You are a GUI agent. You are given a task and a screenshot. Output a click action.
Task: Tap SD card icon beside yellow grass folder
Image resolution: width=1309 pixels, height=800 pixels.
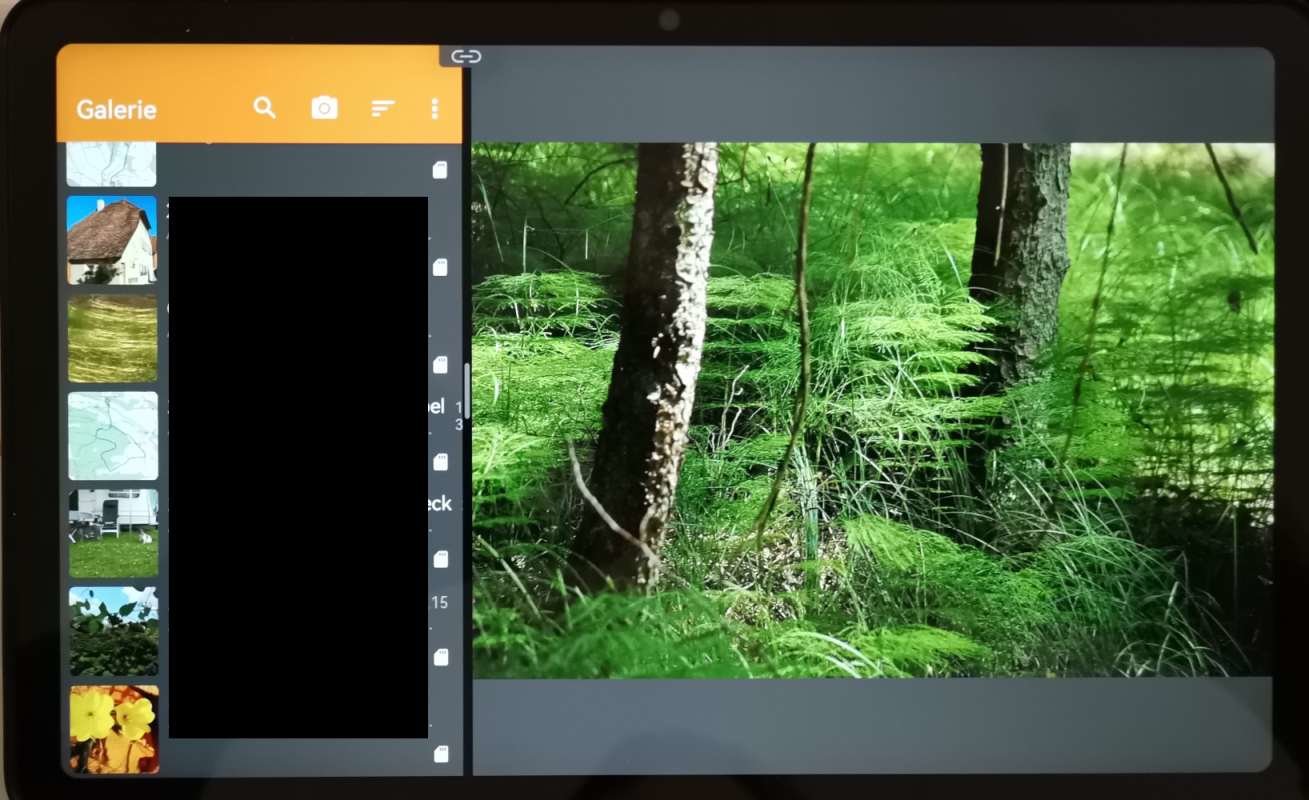tap(440, 365)
